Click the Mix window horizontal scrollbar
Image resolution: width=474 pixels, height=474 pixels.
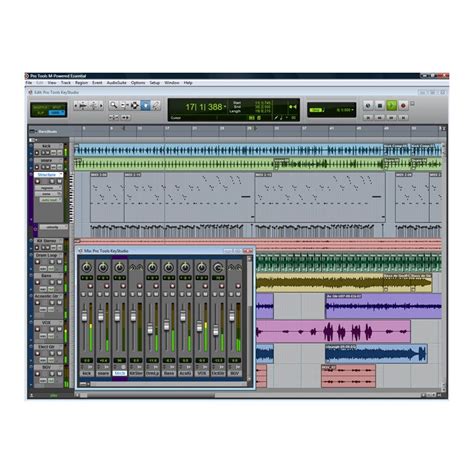(x=168, y=384)
